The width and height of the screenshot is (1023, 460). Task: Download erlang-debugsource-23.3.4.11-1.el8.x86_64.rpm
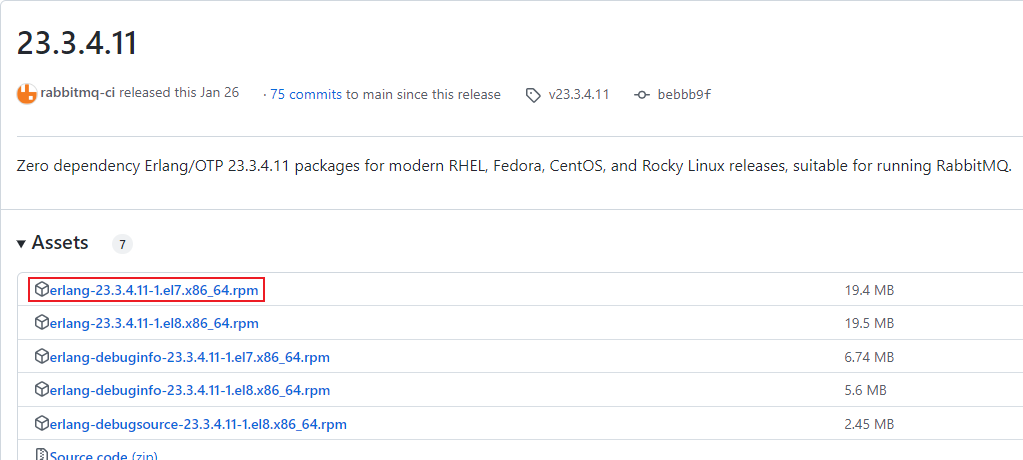tap(198, 425)
